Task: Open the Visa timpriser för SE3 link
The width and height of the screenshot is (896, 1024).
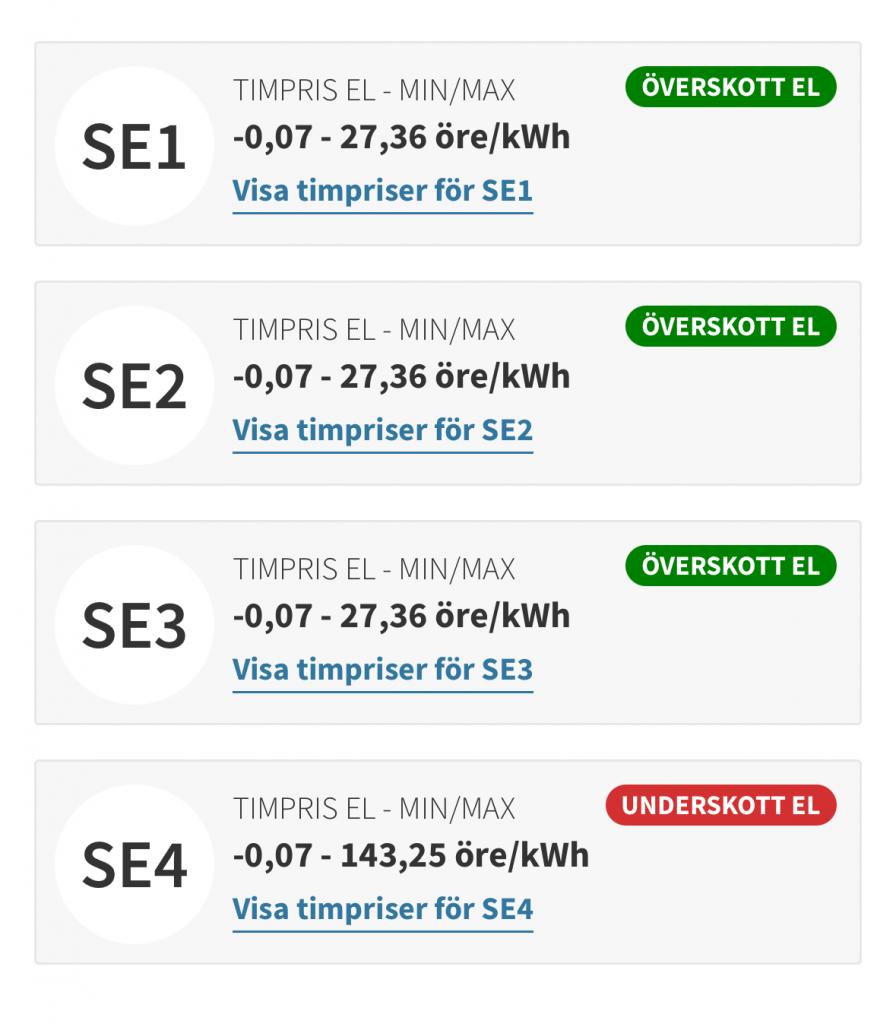Action: [383, 671]
